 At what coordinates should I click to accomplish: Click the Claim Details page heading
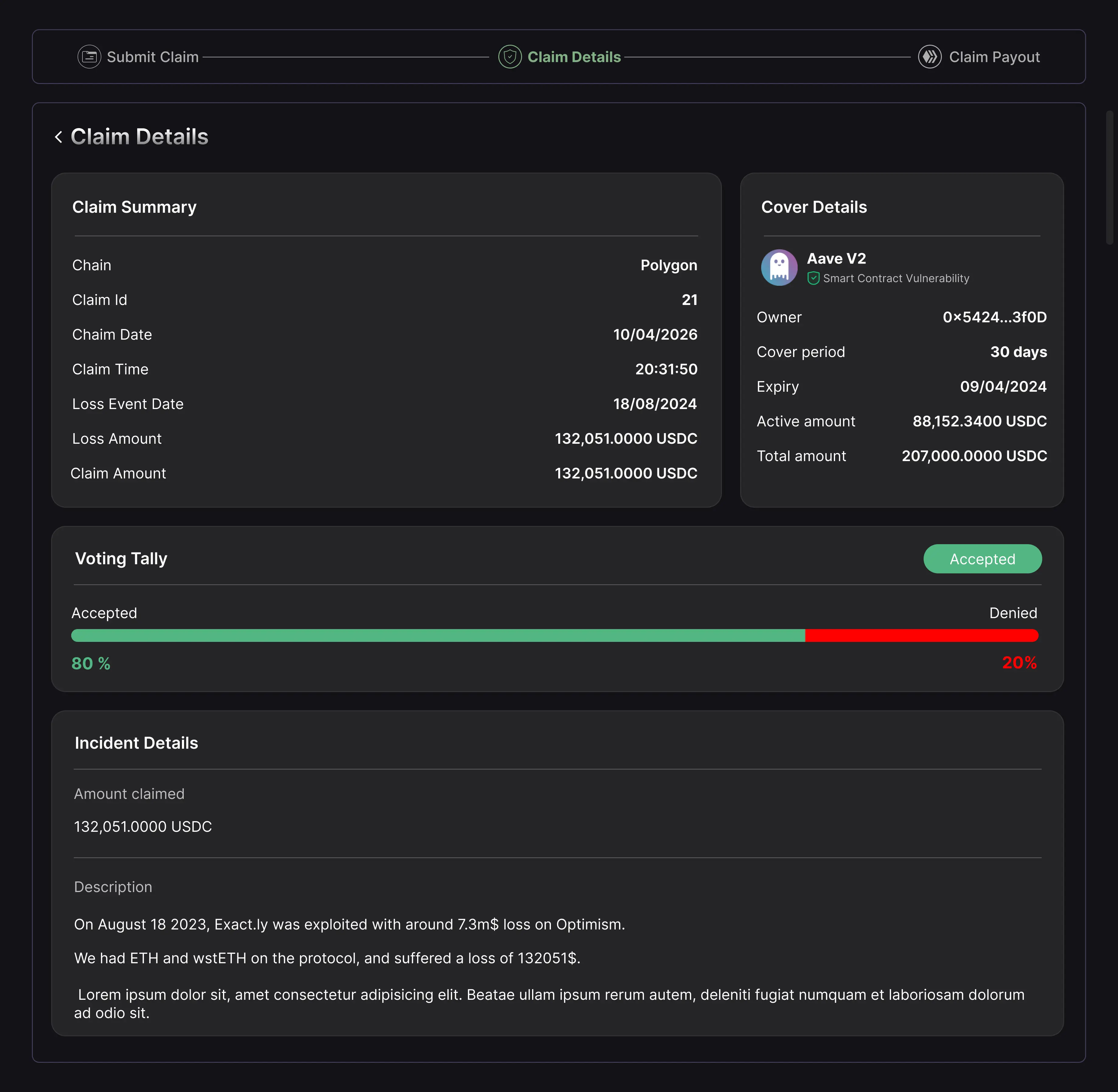pyautogui.click(x=139, y=137)
